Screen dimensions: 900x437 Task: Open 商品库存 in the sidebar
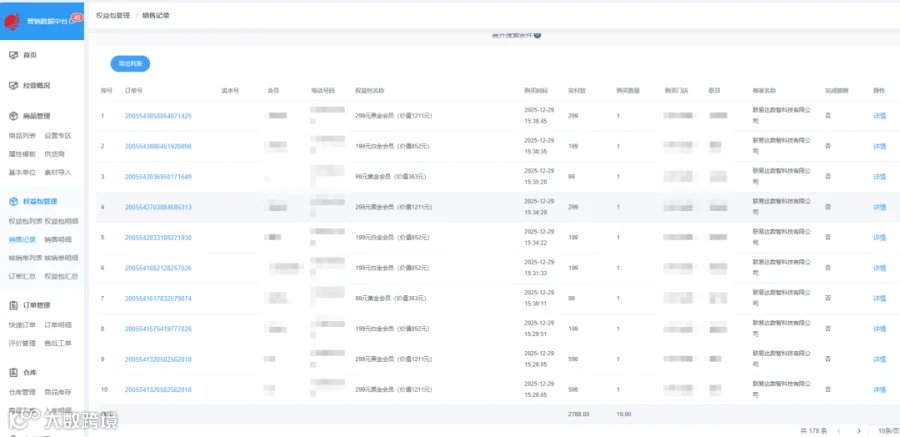(x=58, y=392)
